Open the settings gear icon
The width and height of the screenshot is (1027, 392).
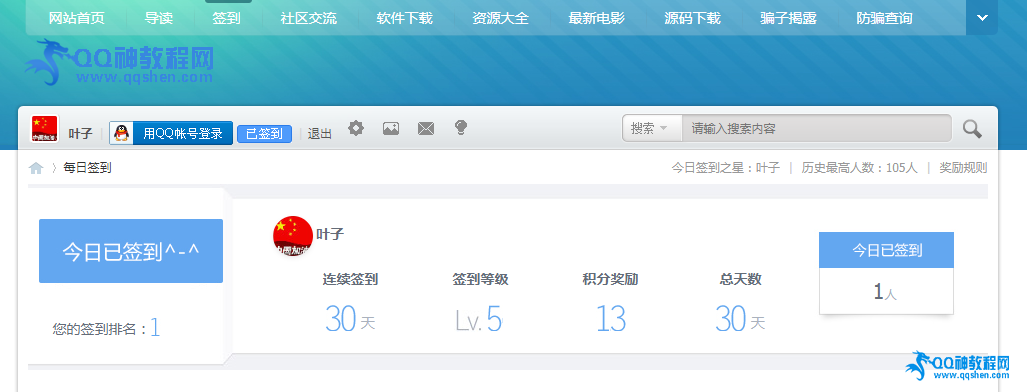tap(356, 128)
